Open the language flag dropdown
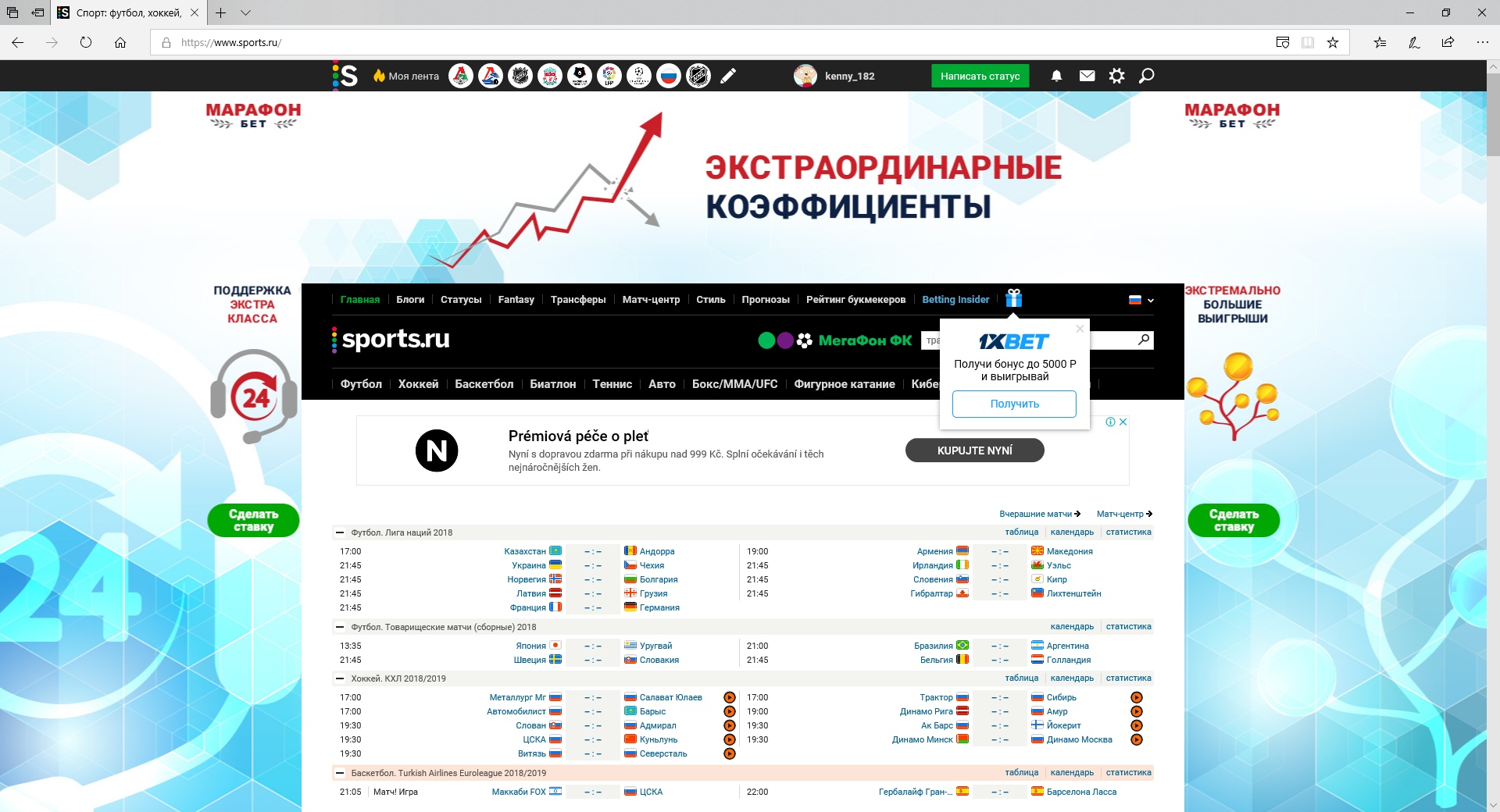Image resolution: width=1500 pixels, height=812 pixels. click(1141, 300)
